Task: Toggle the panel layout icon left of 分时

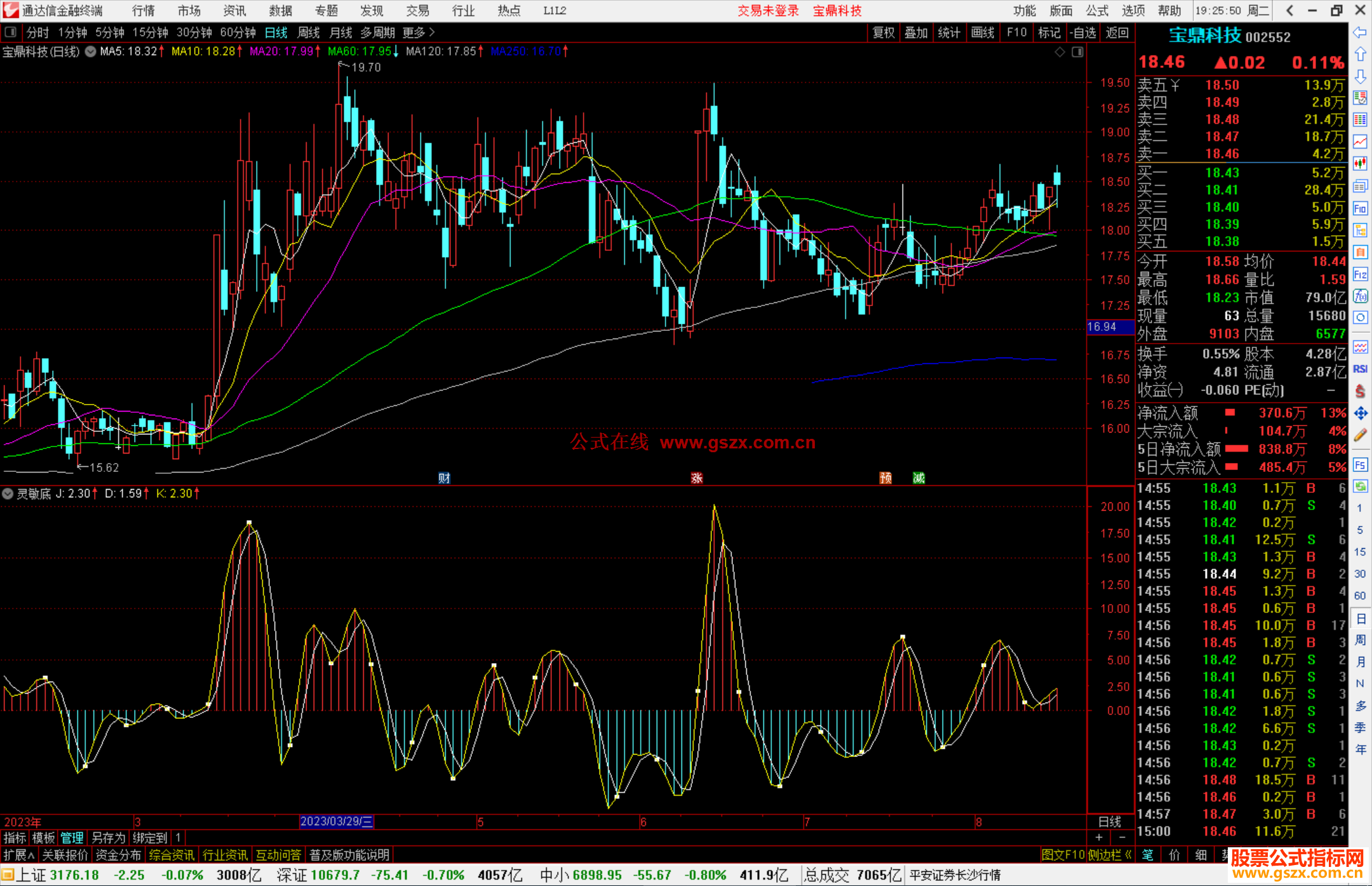Action: click(11, 32)
